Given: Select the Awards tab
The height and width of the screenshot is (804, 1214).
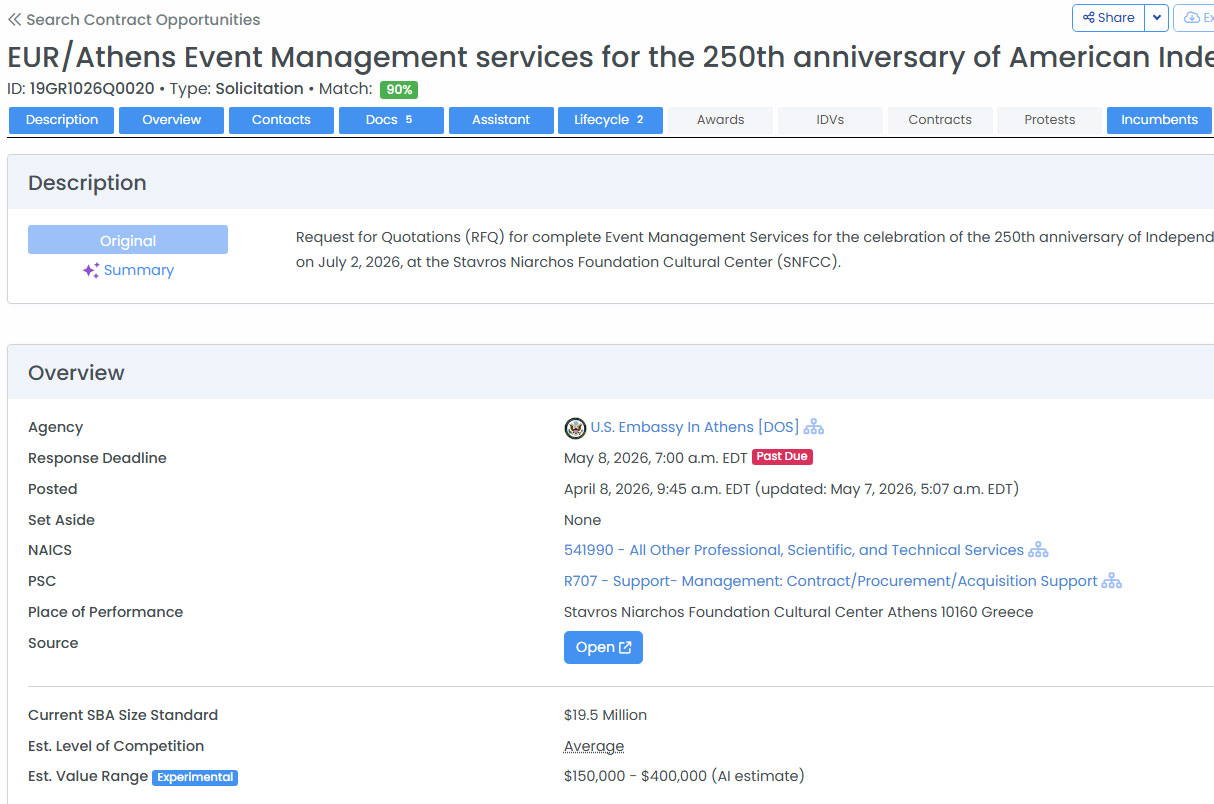Looking at the screenshot, I should [721, 120].
